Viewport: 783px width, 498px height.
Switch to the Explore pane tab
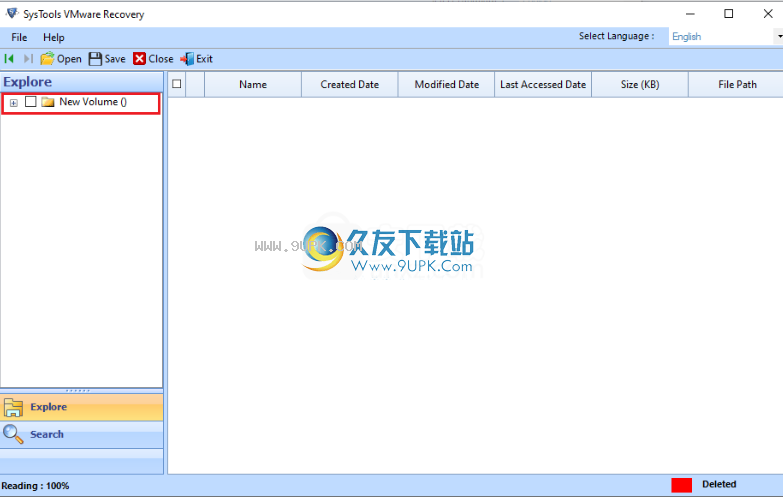click(x=81, y=407)
